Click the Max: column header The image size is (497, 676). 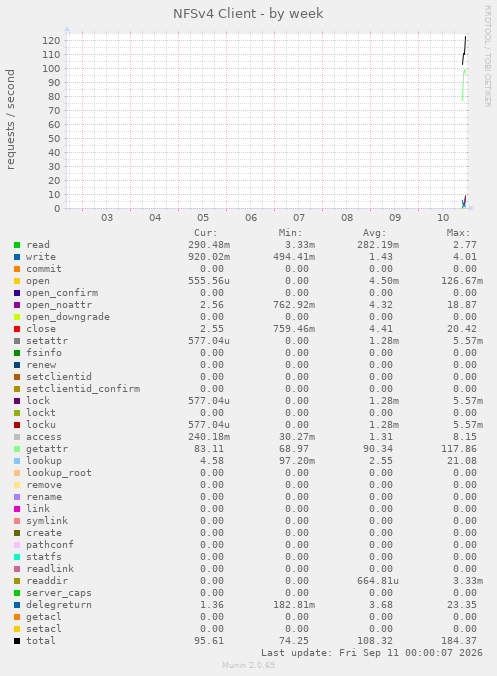tap(458, 233)
